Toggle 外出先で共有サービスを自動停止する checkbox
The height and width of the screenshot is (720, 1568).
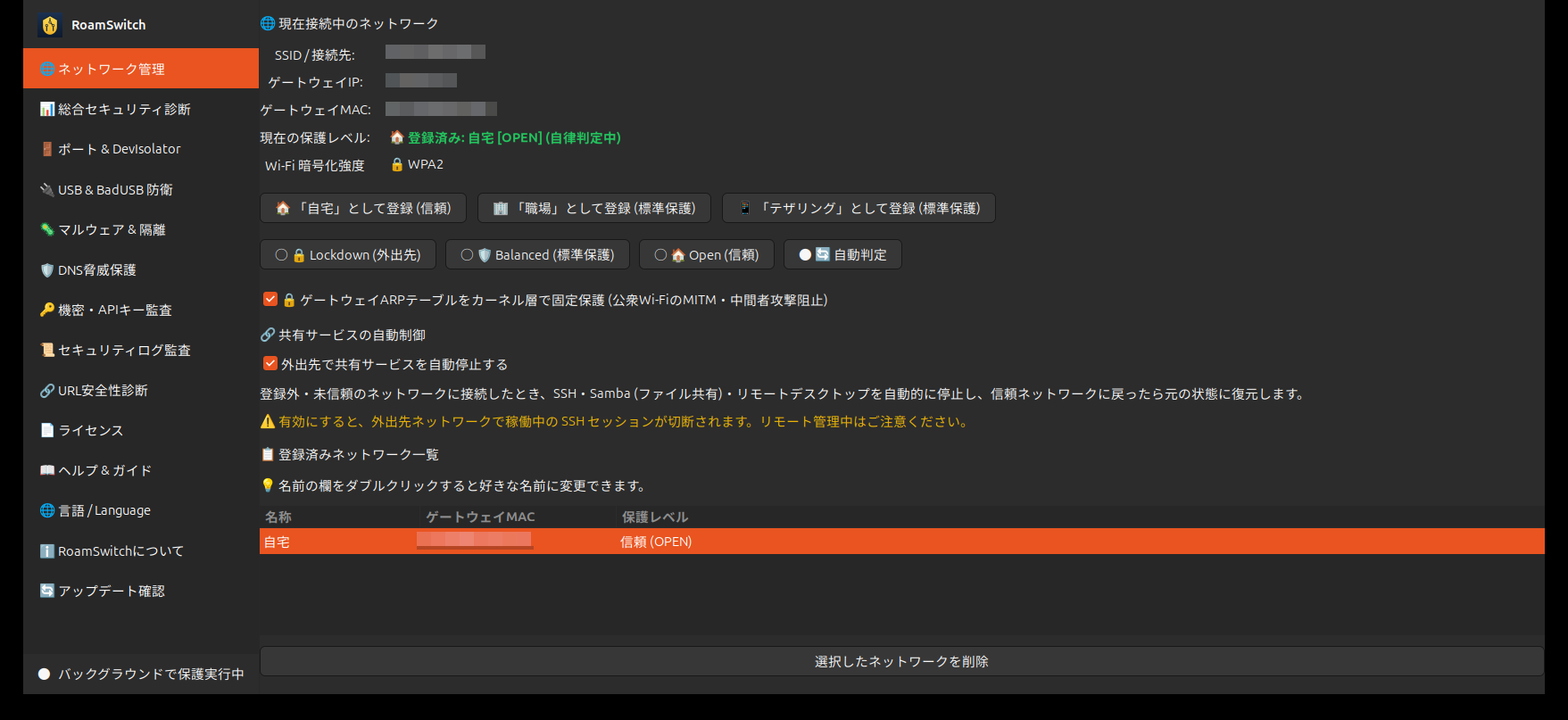point(270,363)
